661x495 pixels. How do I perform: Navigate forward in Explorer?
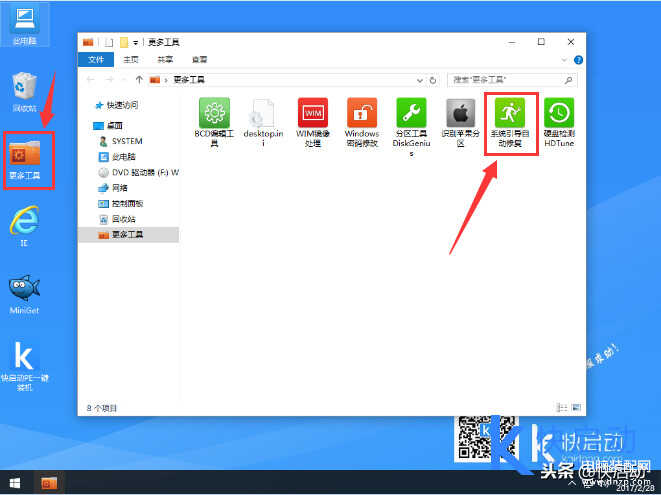coord(110,80)
